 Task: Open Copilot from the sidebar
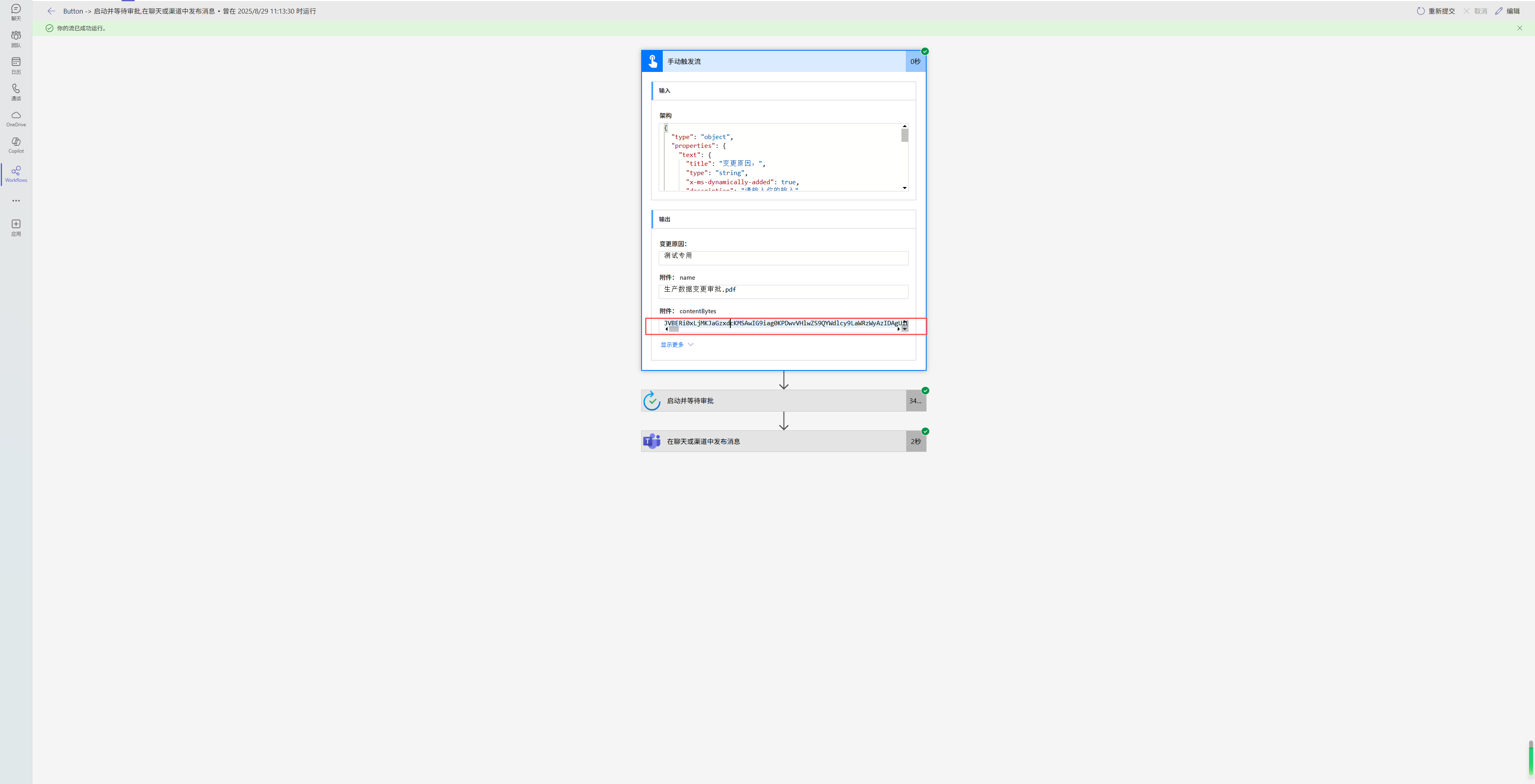[x=16, y=145]
